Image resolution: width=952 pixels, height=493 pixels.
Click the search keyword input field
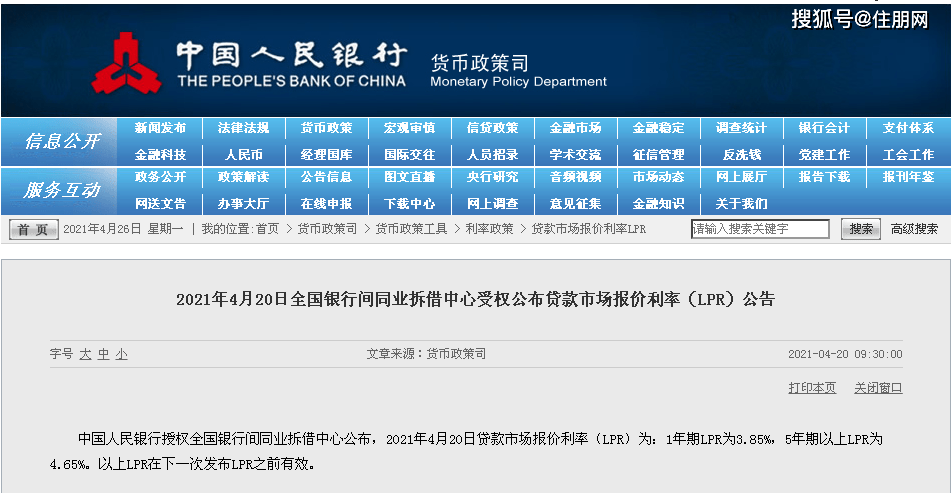click(760, 229)
